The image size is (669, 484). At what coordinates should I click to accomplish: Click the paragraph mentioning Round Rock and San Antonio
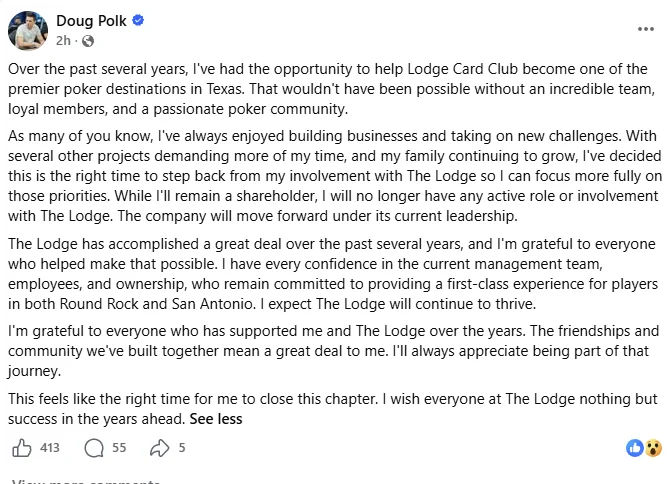click(x=333, y=274)
